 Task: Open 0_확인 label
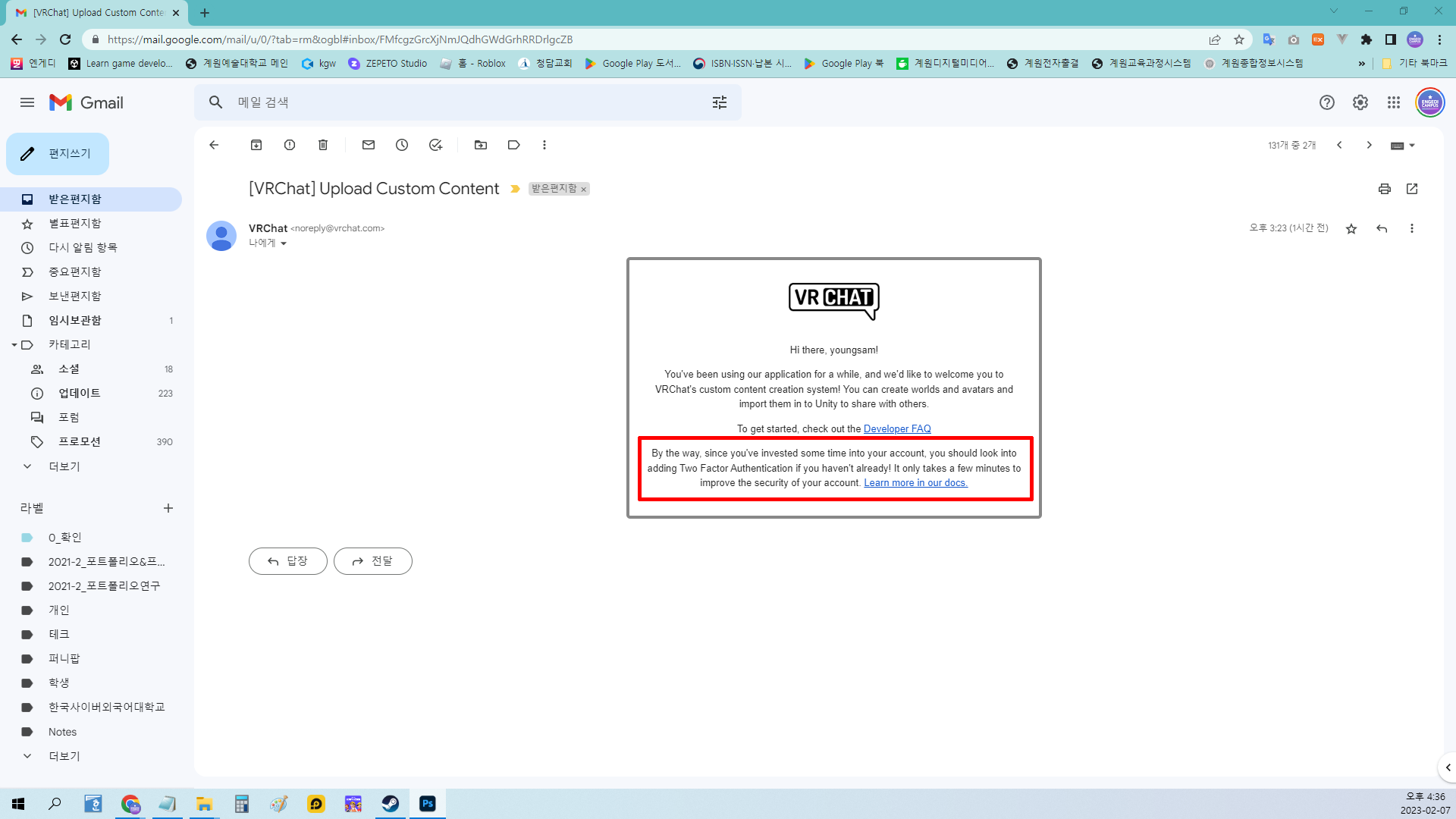click(91, 538)
